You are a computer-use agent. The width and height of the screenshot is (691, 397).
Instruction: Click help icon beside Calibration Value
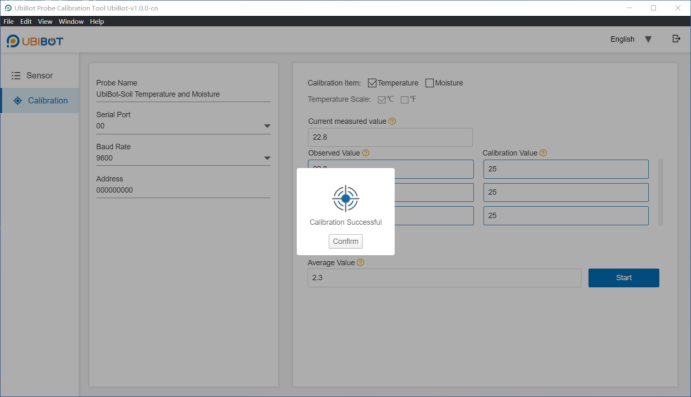[x=543, y=153]
